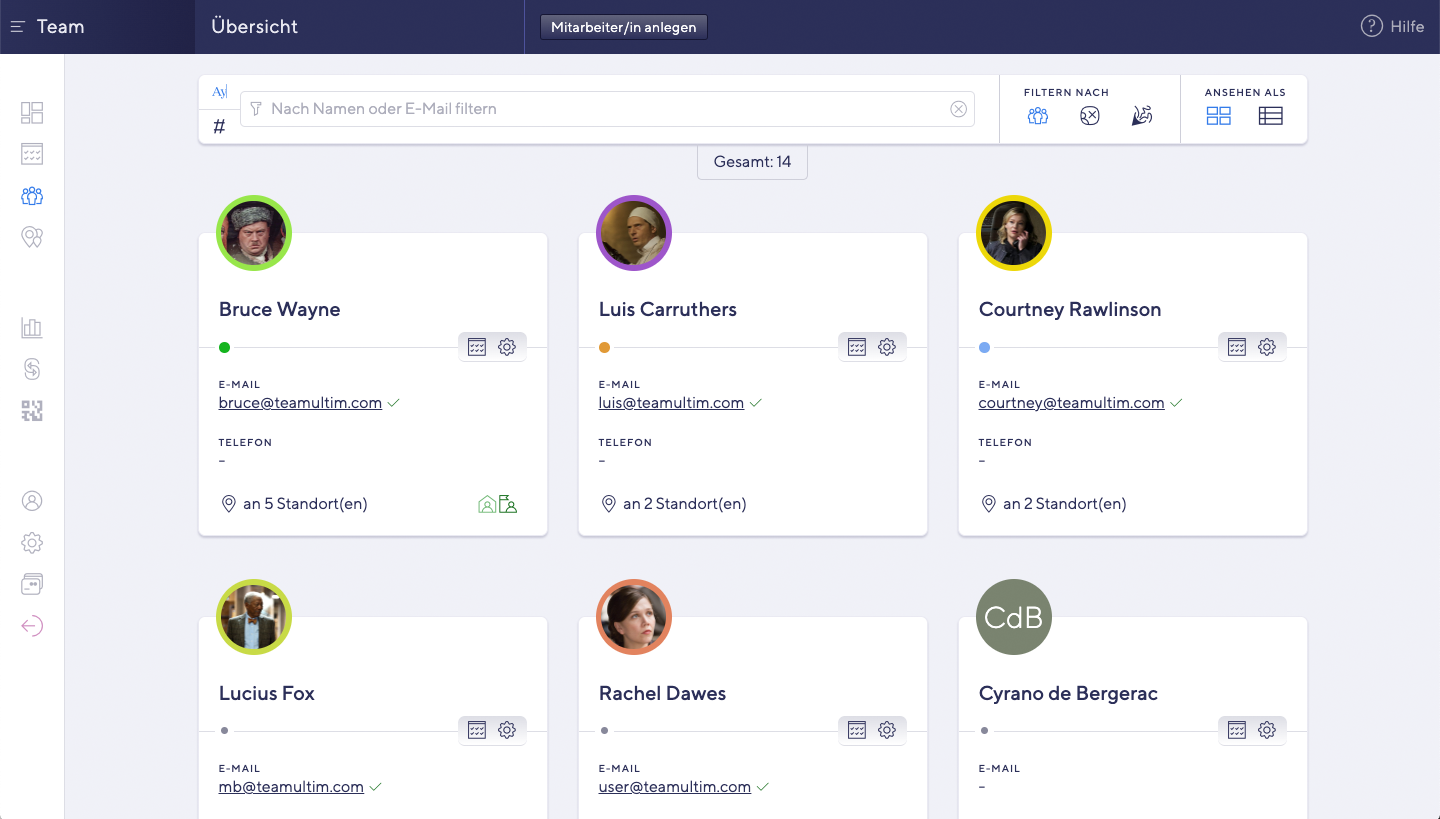Focus the name or e-mail filter field
This screenshot has width=1440, height=819.
(607, 109)
